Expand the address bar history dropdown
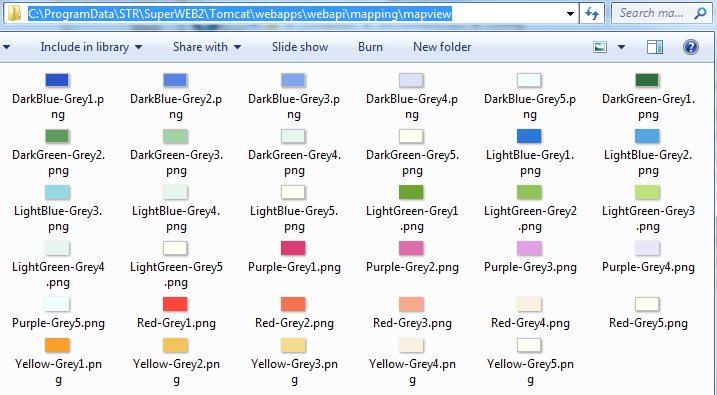Image resolution: width=717 pixels, height=395 pixels. point(570,14)
